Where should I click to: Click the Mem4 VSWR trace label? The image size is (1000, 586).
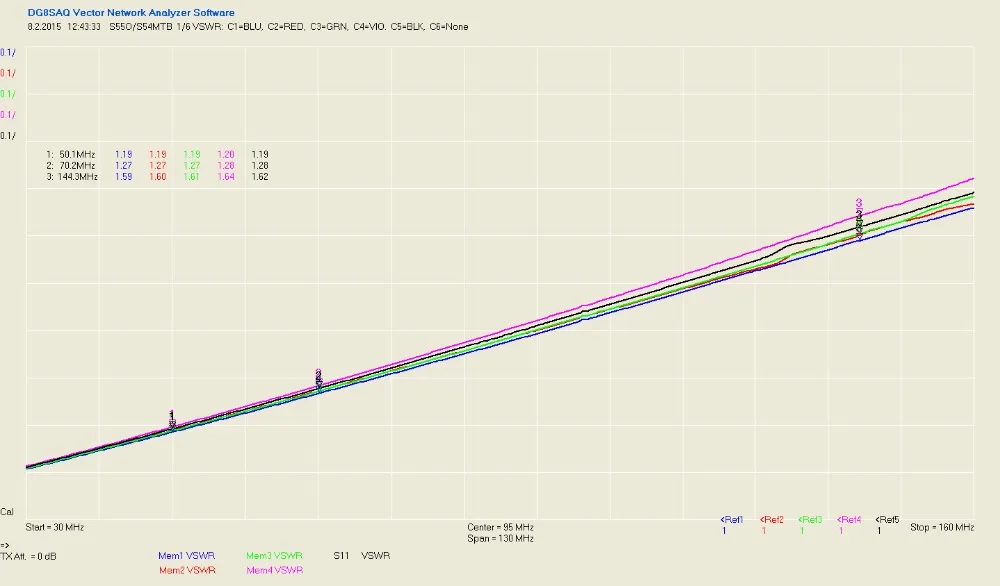274,570
